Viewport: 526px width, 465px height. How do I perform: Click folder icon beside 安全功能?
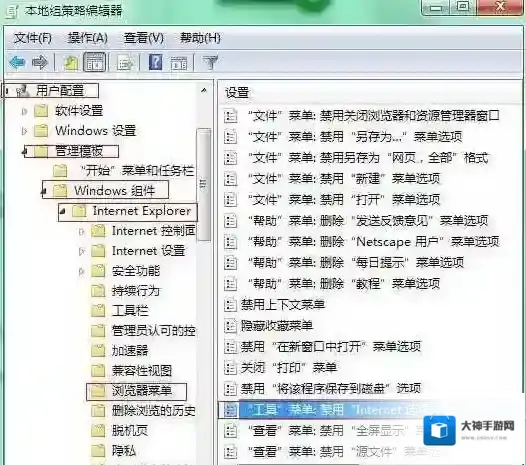tap(98, 270)
